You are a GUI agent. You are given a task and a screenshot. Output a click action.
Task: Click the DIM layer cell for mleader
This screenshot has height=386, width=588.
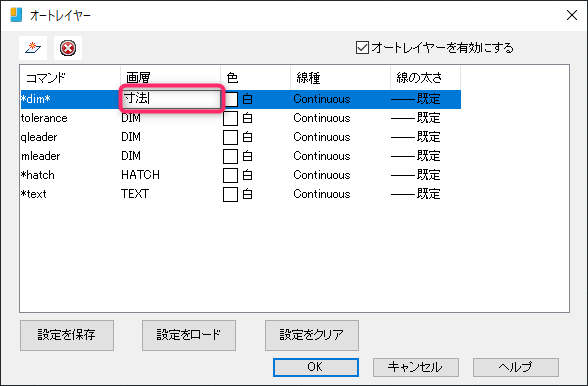[131, 156]
